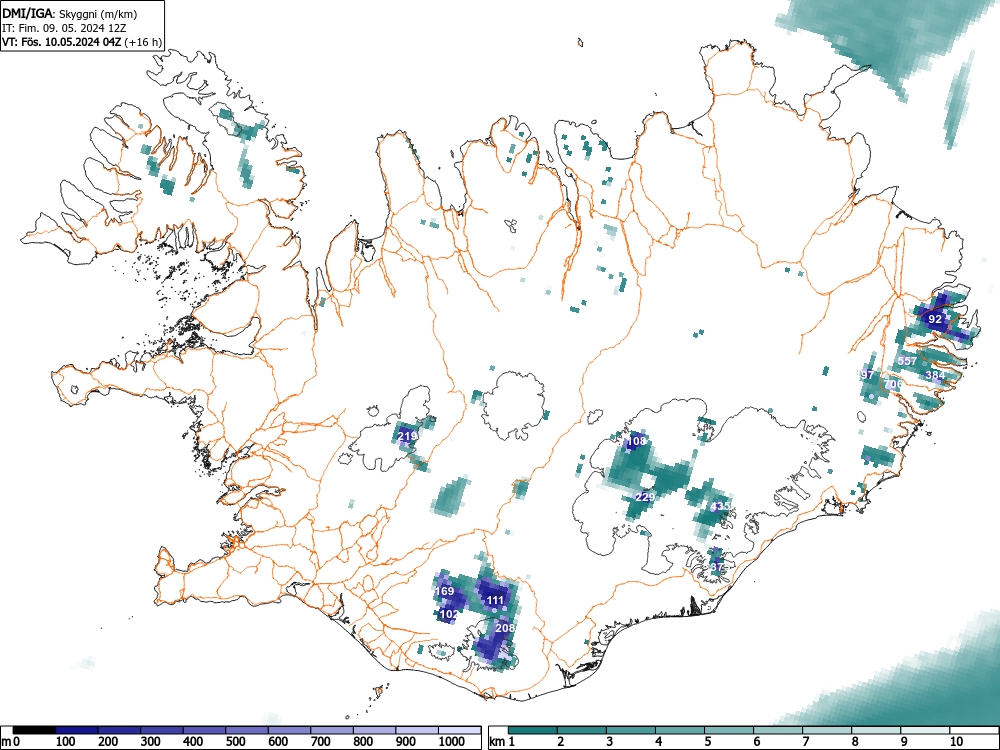Click the '500' label on meter legend
The image size is (1000, 750).
click(x=235, y=742)
